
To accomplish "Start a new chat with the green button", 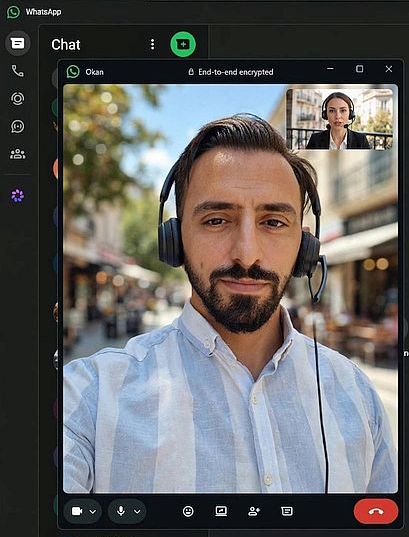I will [x=183, y=44].
